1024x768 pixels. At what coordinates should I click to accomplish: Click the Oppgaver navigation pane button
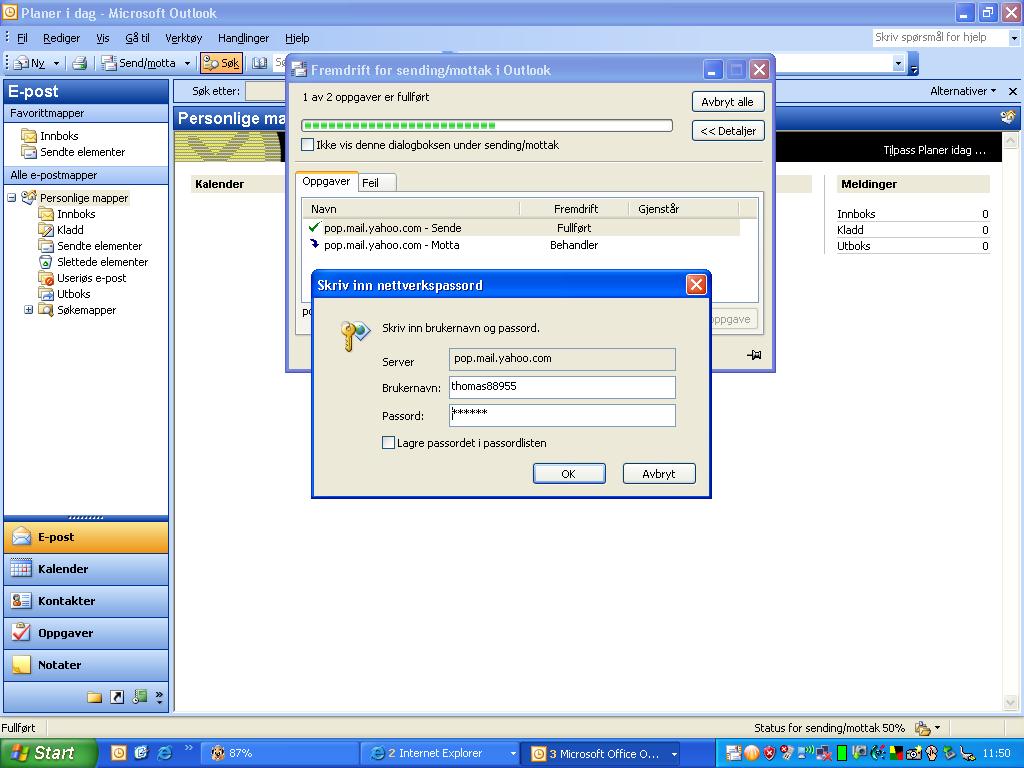[x=86, y=633]
